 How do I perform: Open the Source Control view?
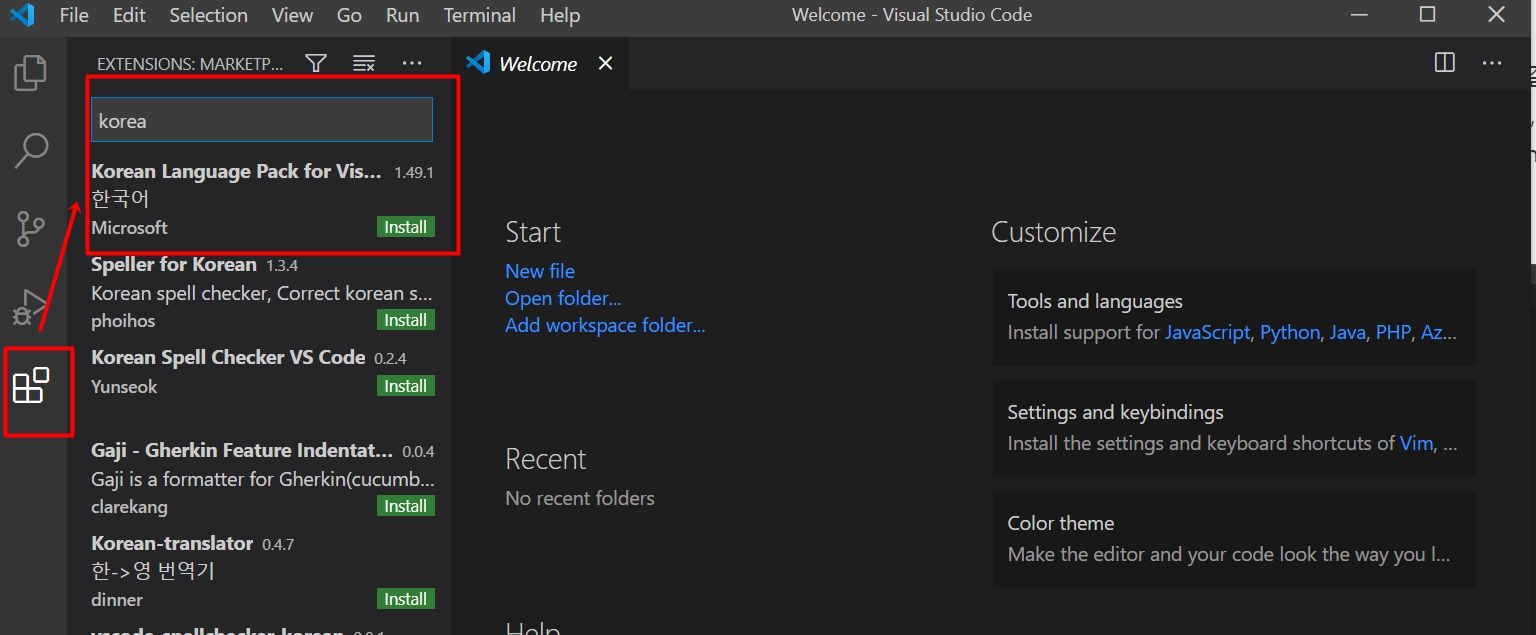coord(31,229)
